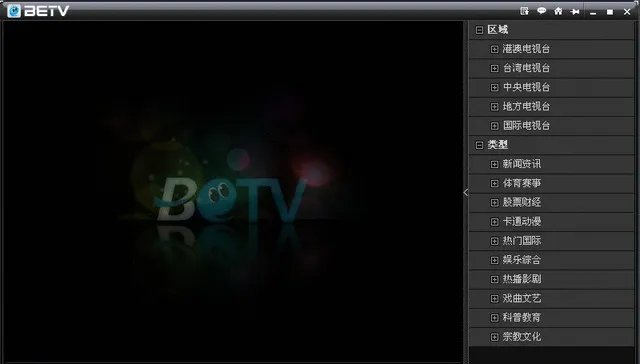Expand the 热门国际 node
Screen dimensions: 640x364
click(x=494, y=241)
